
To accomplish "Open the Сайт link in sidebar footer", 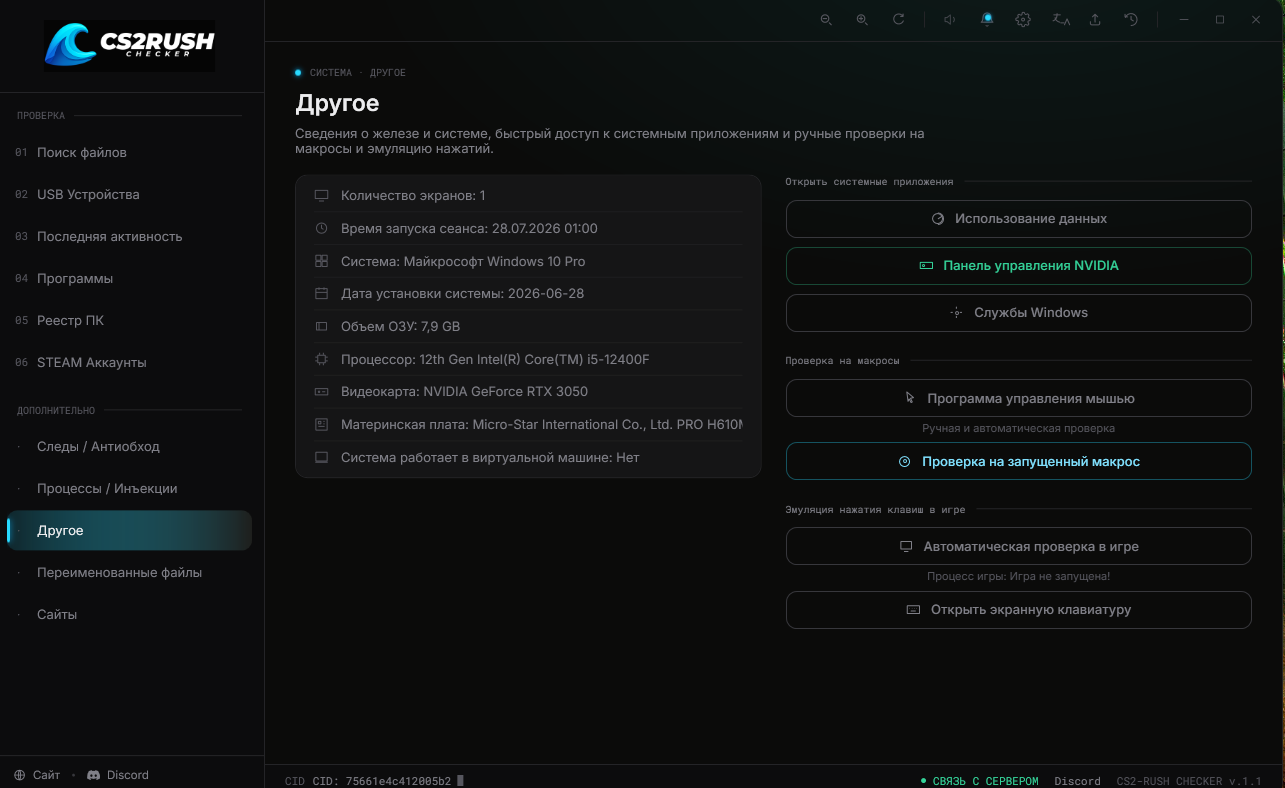I will (x=37, y=775).
